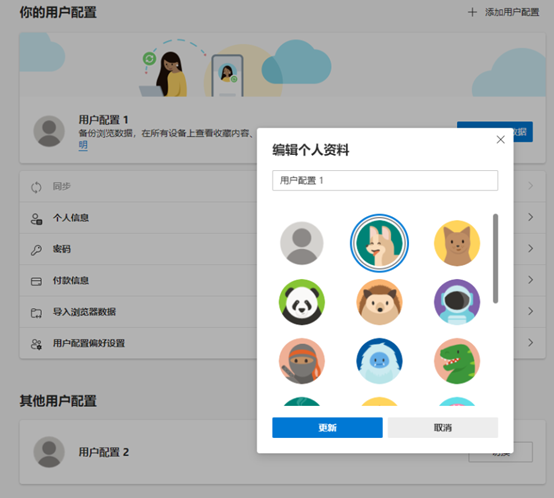Image resolution: width=554 pixels, height=498 pixels.
Task: Select the ninja avatar
Action: (301, 361)
